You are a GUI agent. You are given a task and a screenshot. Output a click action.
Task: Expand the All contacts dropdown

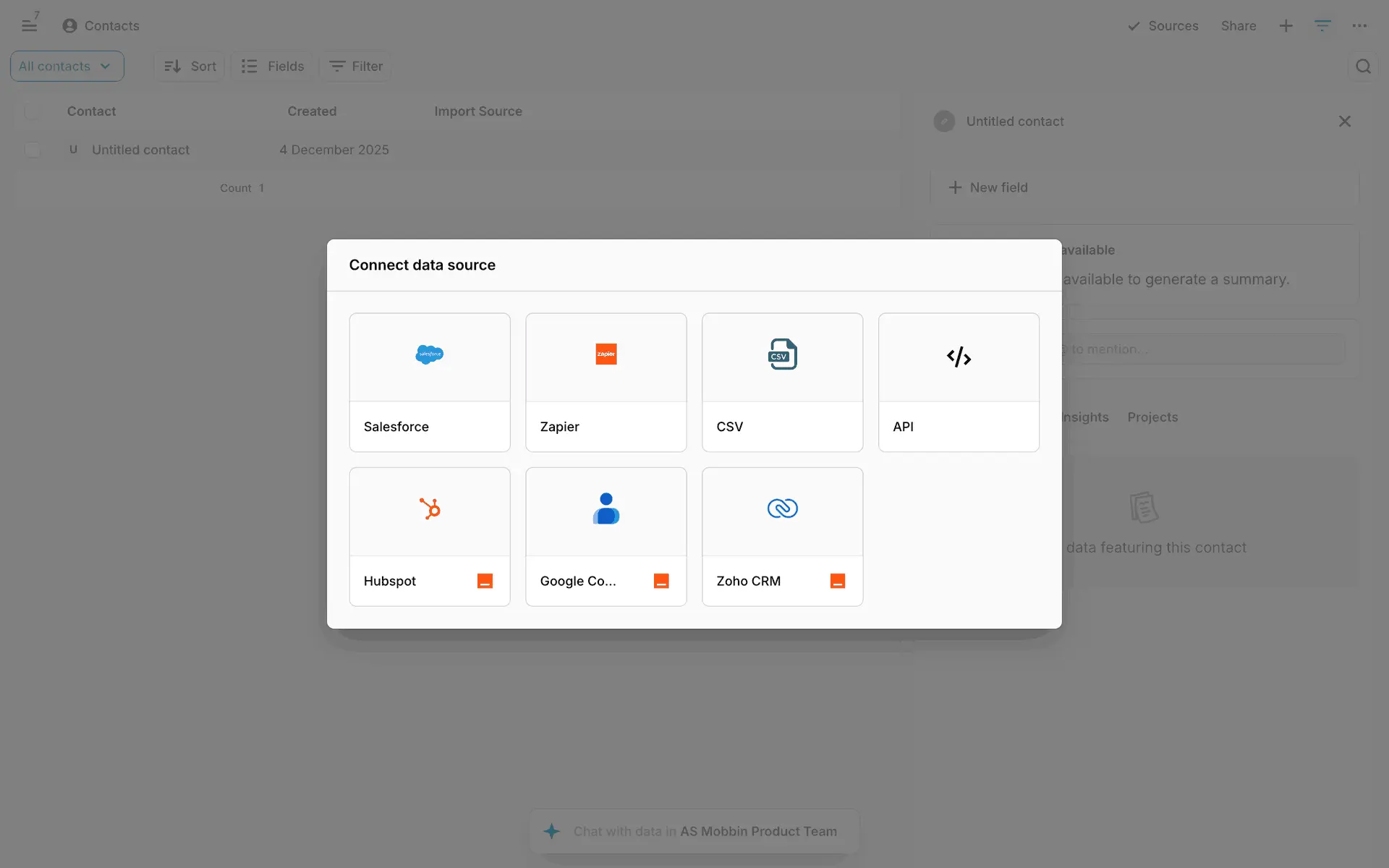tap(67, 67)
